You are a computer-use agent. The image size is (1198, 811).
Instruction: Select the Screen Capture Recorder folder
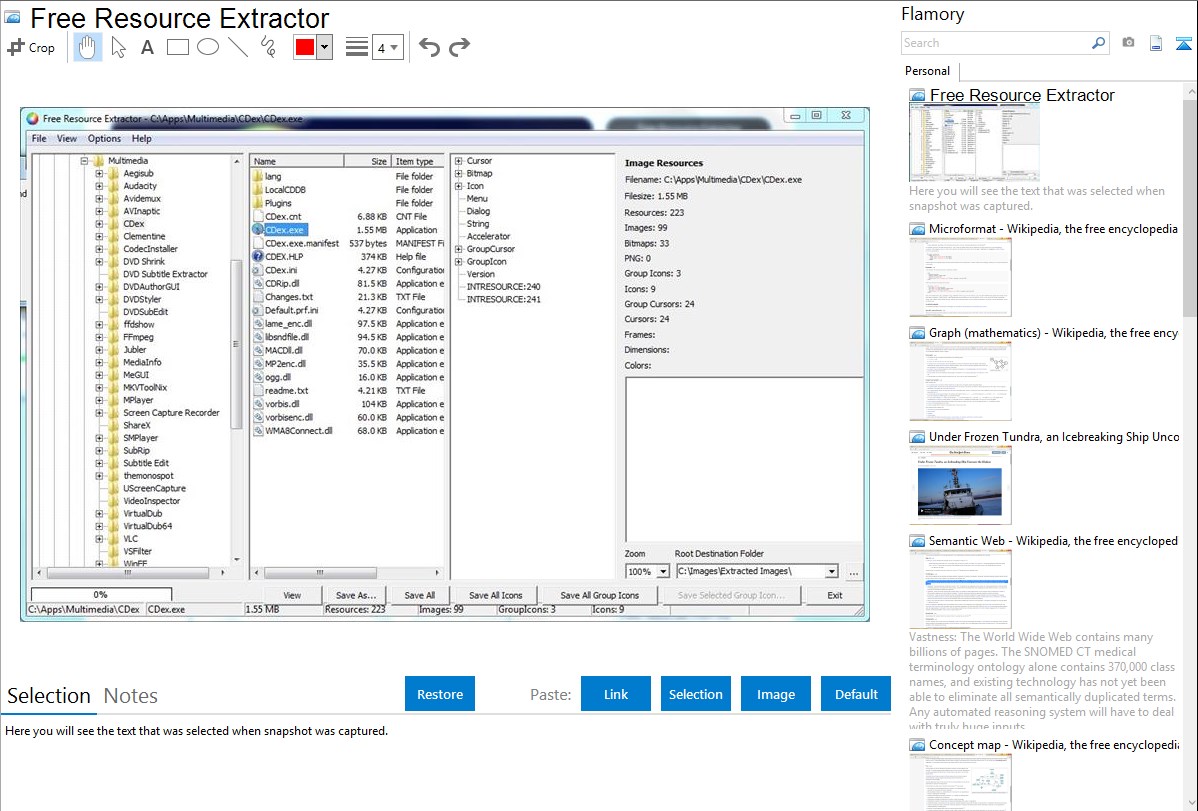(x=171, y=413)
